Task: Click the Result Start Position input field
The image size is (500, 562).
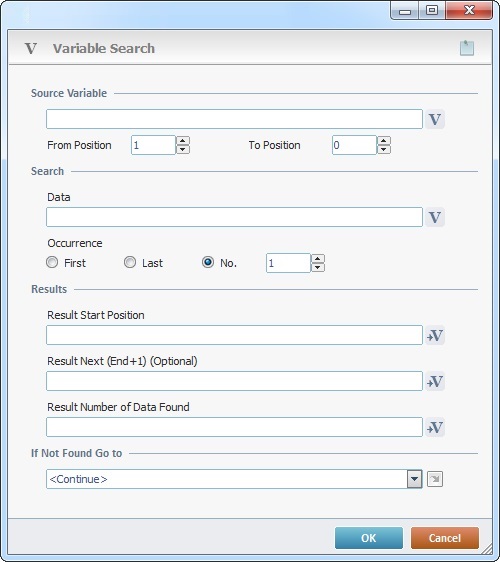Action: pyautogui.click(x=234, y=335)
